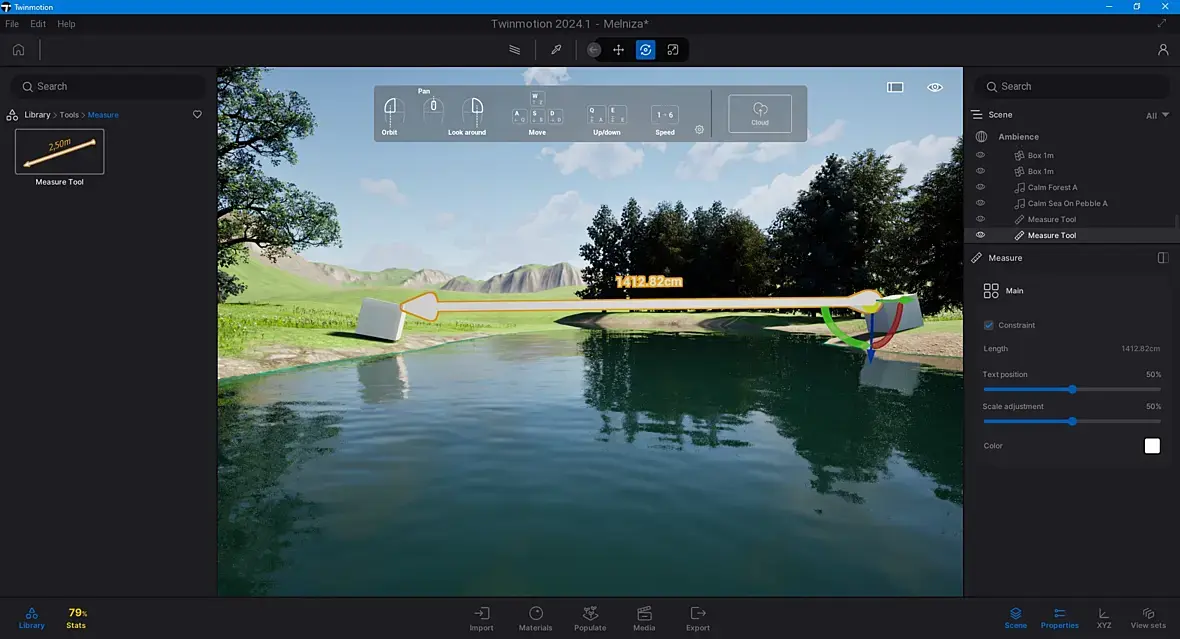This screenshot has height=639, width=1180.
Task: Toggle the Scene panel tab
Action: coord(1015,619)
